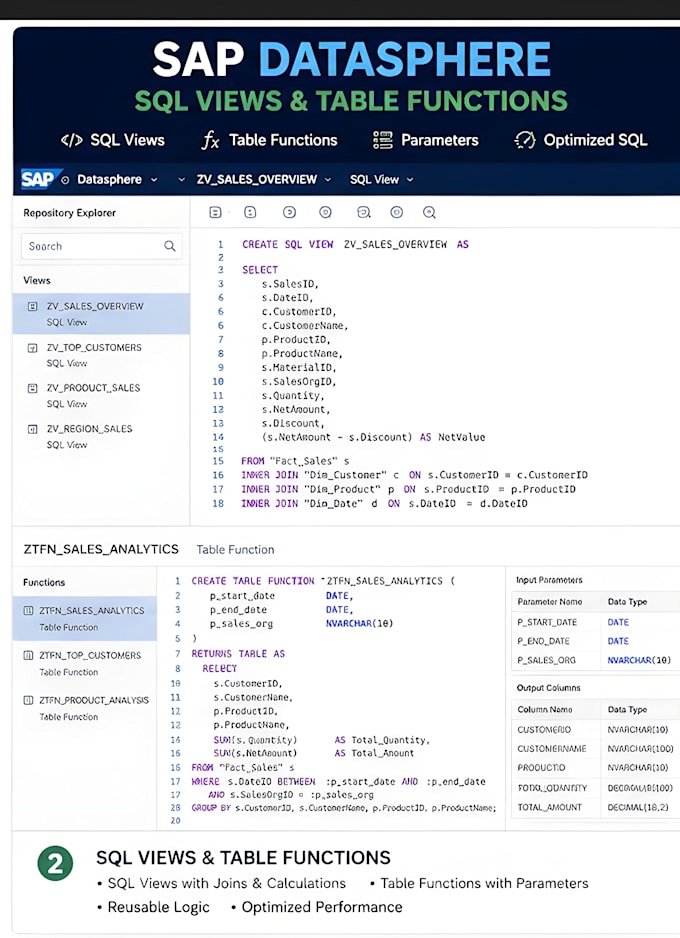
Task: Click the Table Functions banner label
Action: click(x=283, y=140)
